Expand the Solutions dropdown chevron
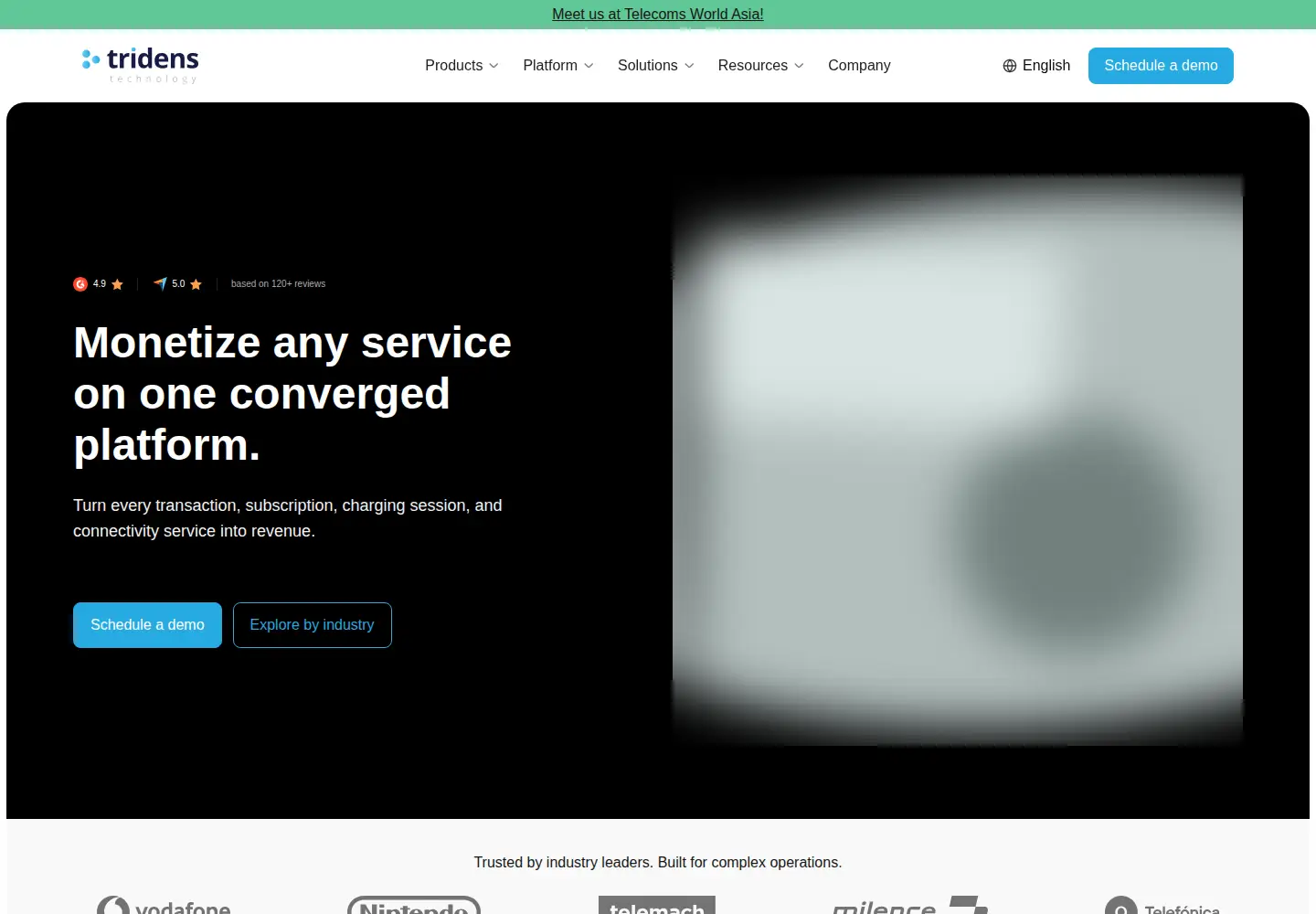Image resolution: width=1316 pixels, height=914 pixels. [689, 66]
